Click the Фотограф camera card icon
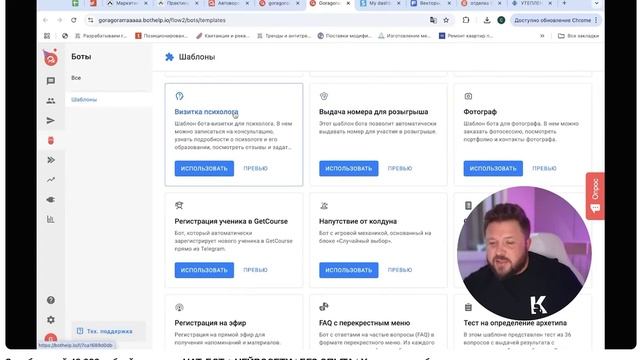This screenshot has width=640, height=360. [468, 96]
